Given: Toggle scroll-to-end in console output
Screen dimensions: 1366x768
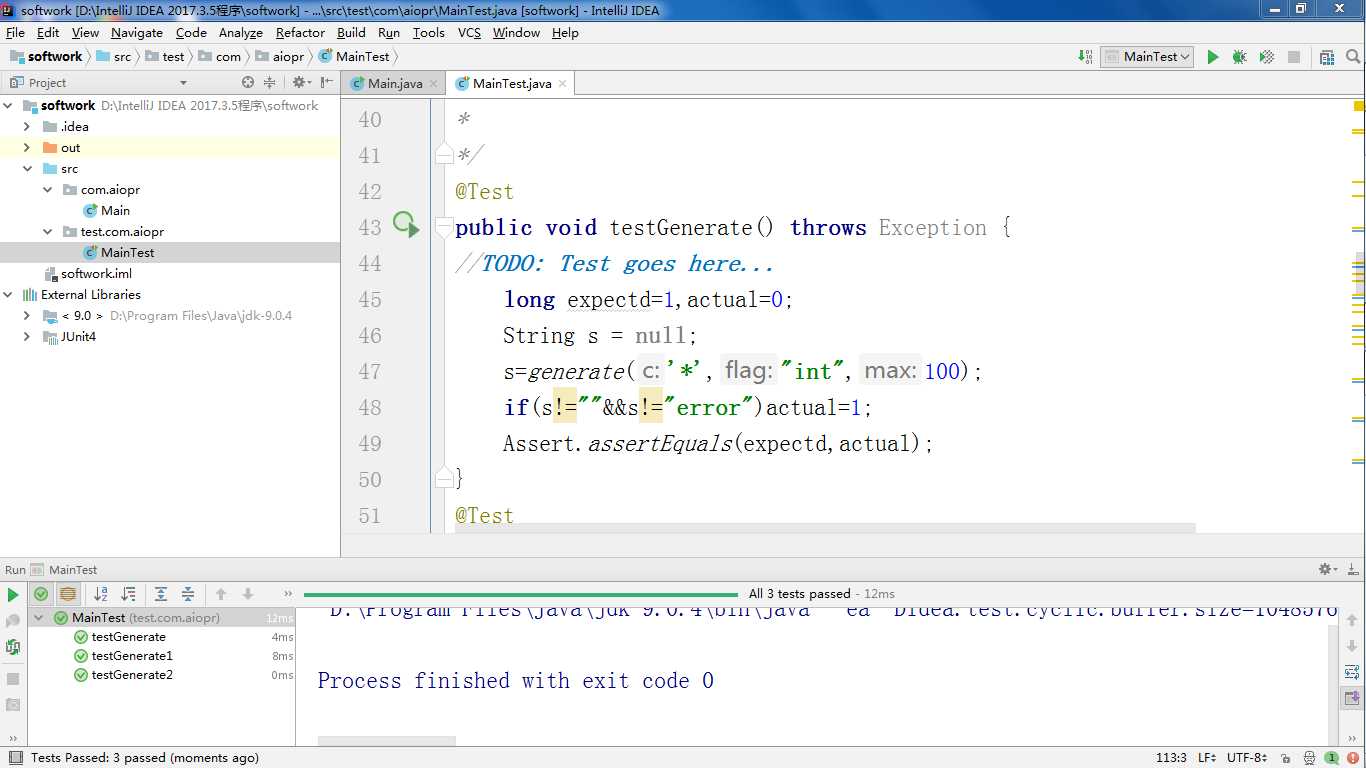Looking at the screenshot, I should coord(1352,698).
